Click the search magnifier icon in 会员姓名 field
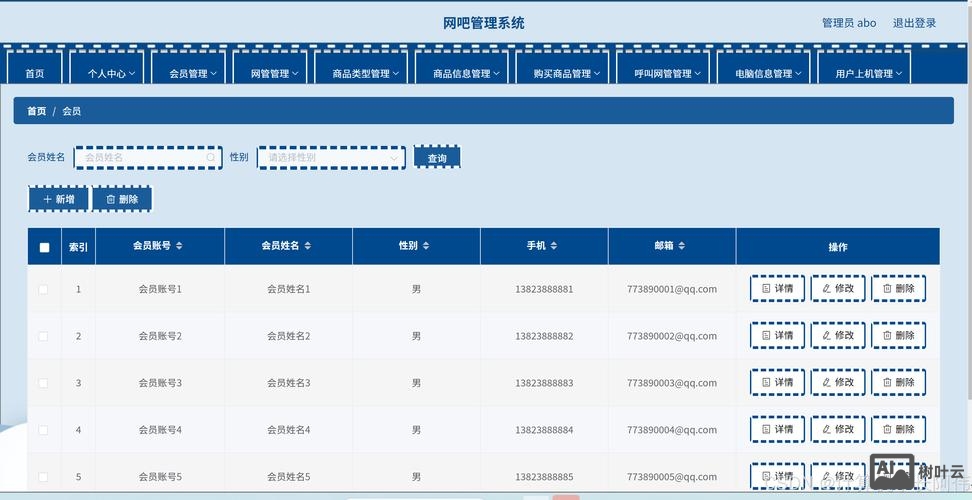The width and height of the screenshot is (972, 500). 211,158
